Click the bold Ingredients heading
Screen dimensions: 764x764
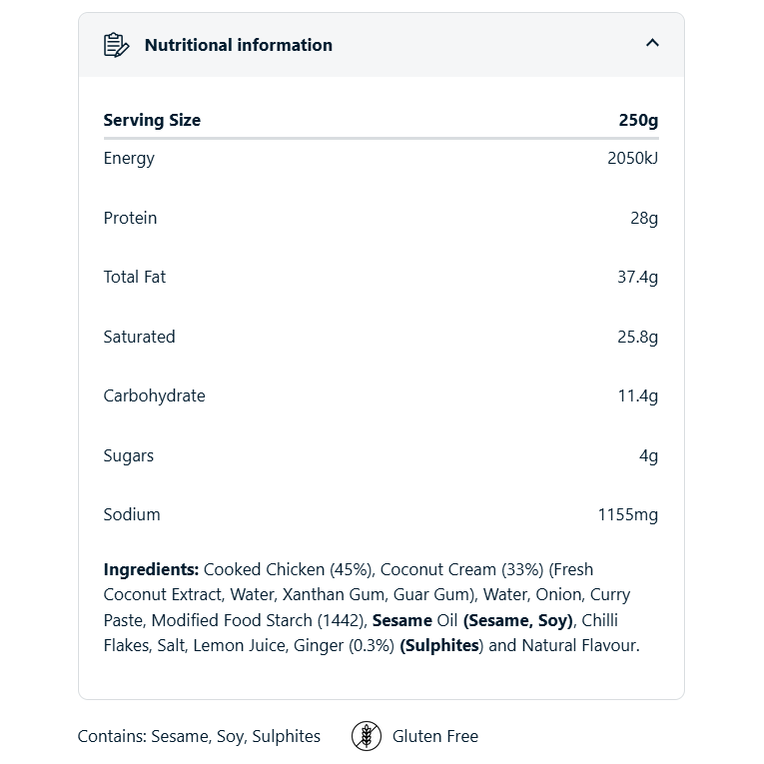(x=151, y=570)
